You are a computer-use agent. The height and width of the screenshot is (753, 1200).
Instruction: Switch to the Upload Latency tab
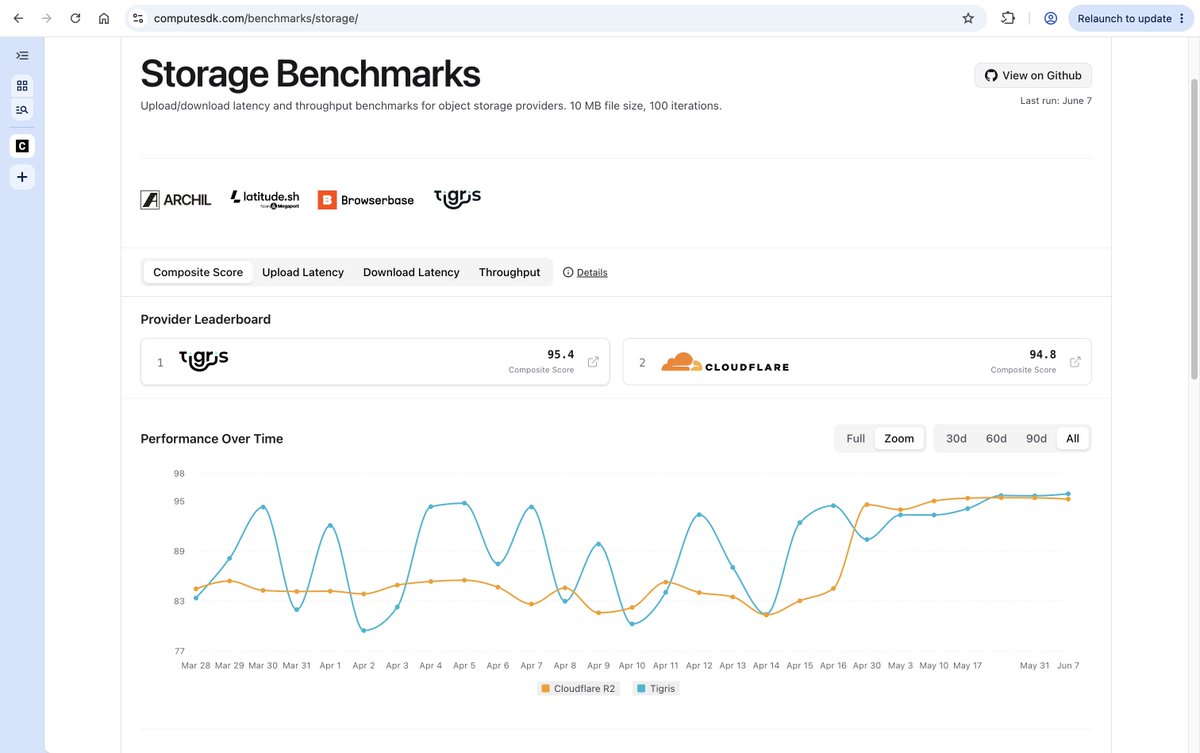click(x=303, y=272)
